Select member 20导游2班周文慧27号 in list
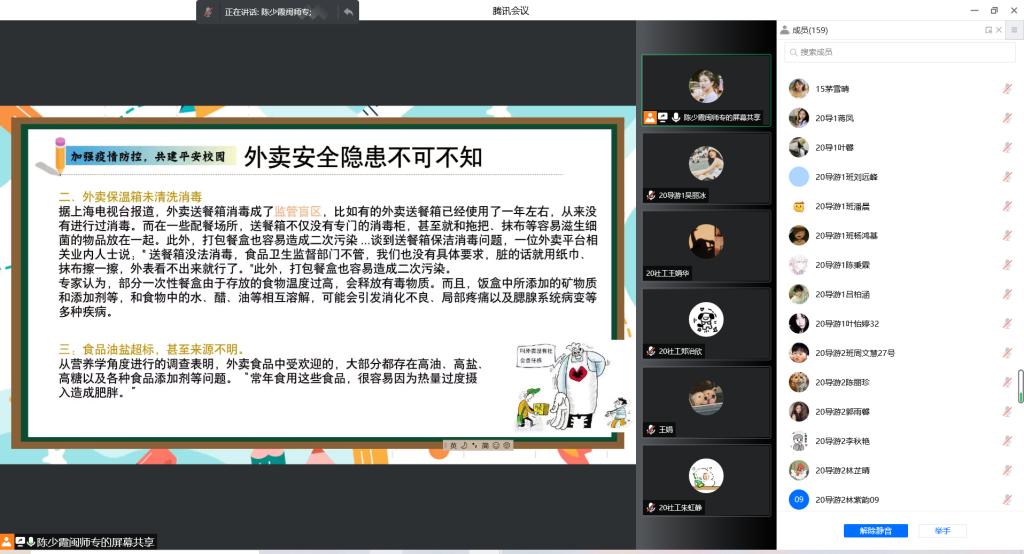 (x=855, y=353)
